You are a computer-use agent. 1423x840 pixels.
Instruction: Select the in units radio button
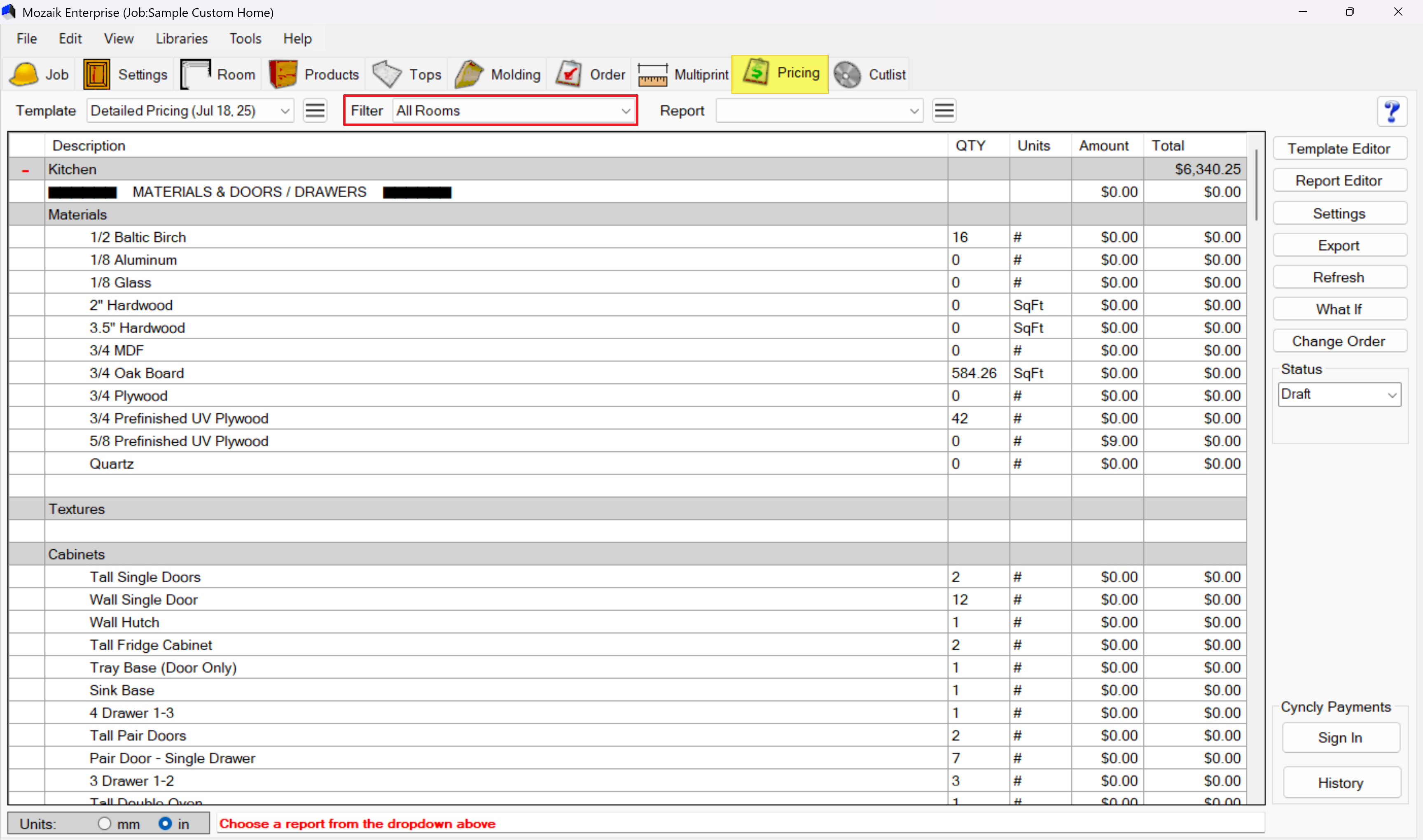pos(165,824)
